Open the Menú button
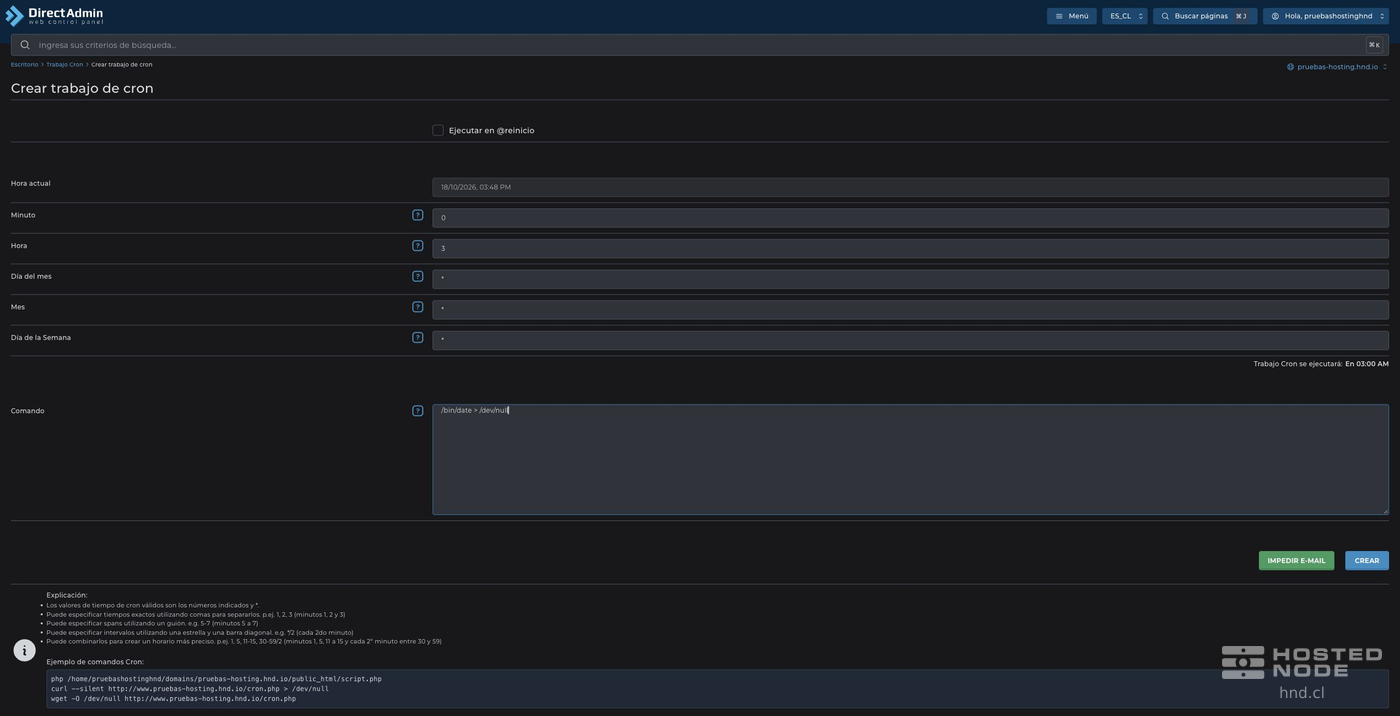This screenshot has width=1400, height=716. pyautogui.click(x=1071, y=16)
